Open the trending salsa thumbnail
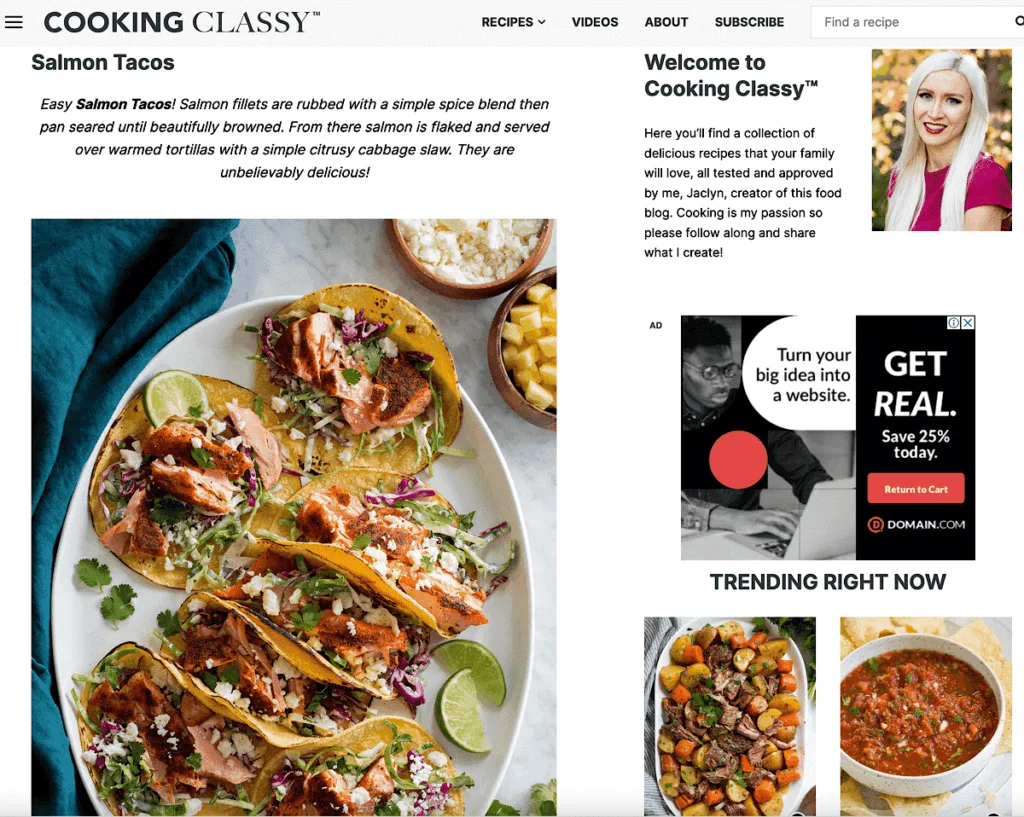The height and width of the screenshot is (817, 1024). pos(925,716)
